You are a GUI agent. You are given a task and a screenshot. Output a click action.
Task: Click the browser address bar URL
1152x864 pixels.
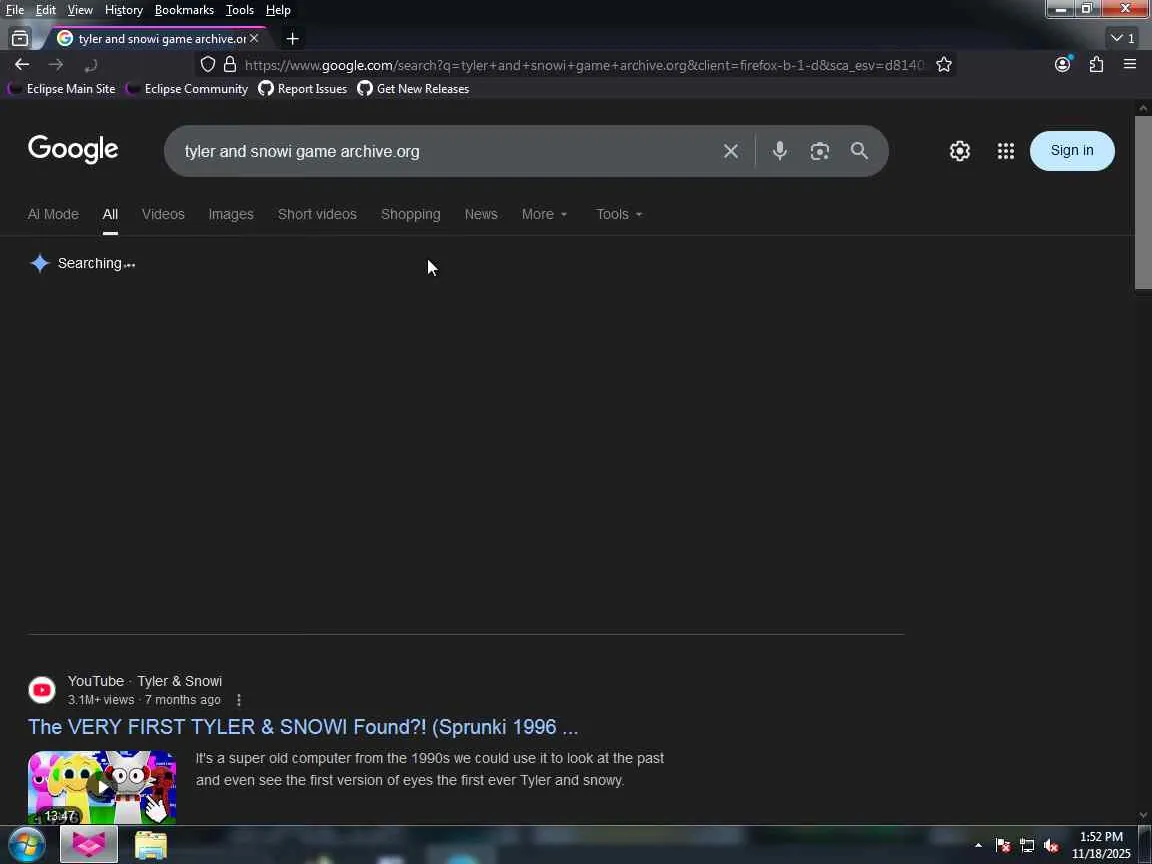pos(584,65)
